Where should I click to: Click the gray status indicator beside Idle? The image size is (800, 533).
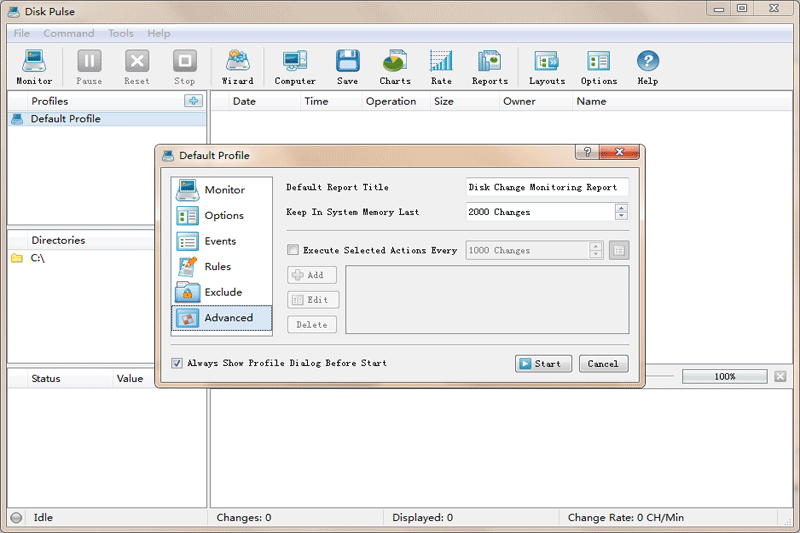tap(16, 518)
